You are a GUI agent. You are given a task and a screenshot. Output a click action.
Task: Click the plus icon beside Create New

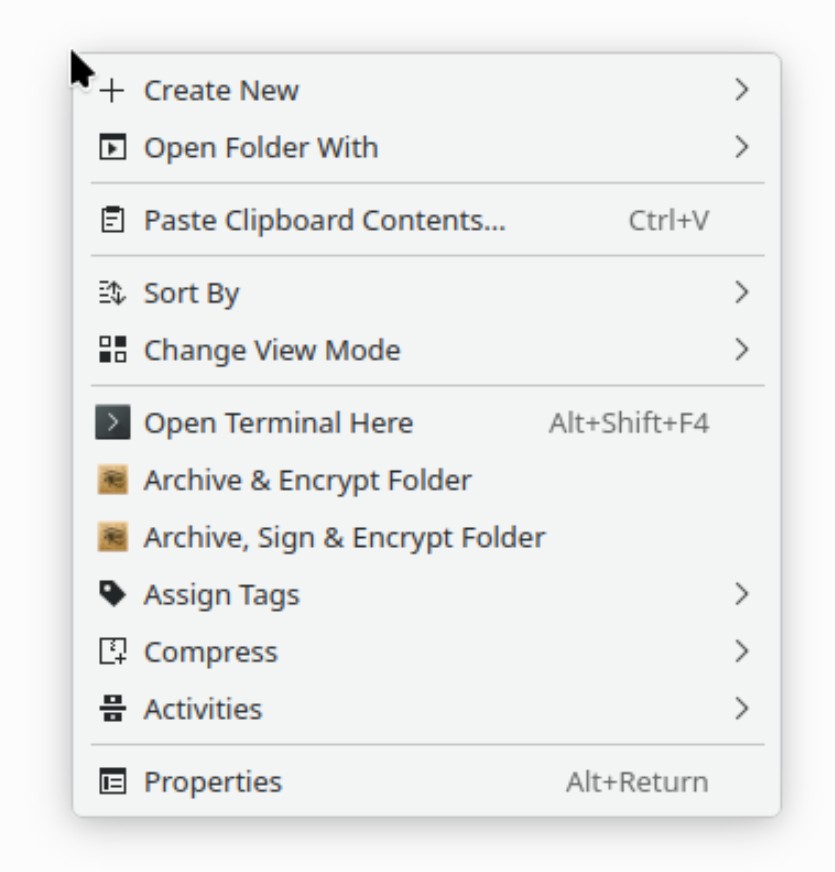(x=113, y=91)
